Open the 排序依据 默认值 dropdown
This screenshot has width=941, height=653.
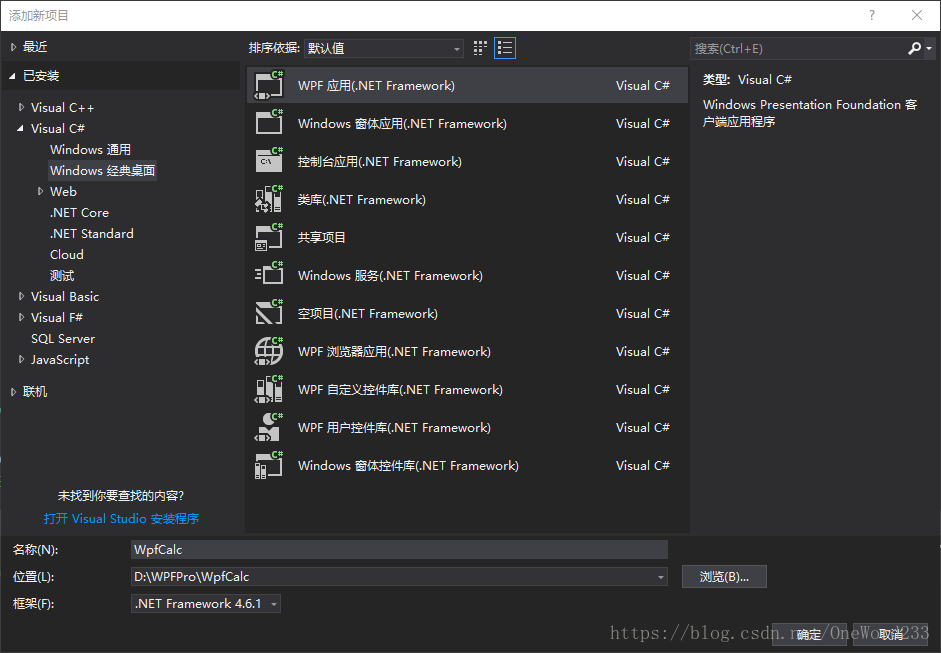click(384, 49)
